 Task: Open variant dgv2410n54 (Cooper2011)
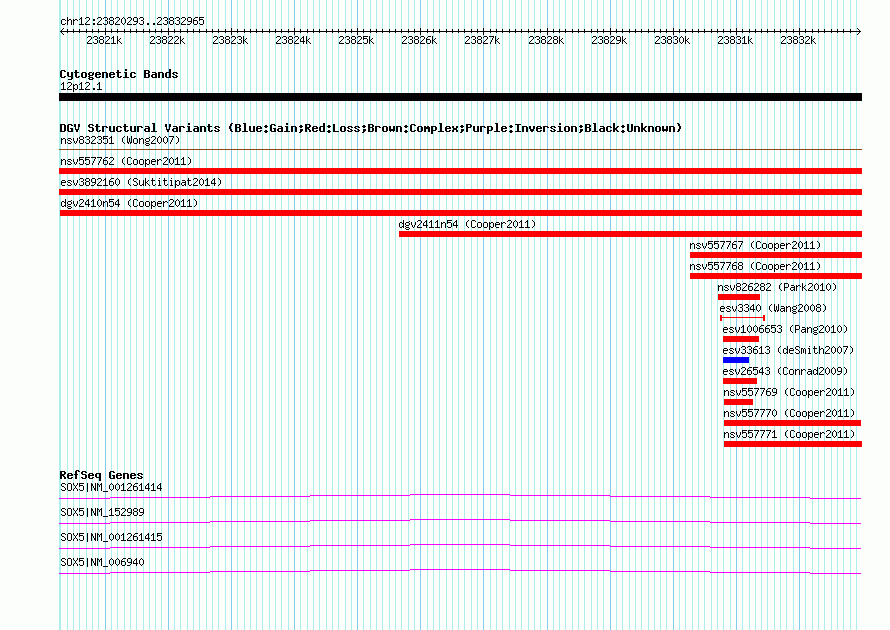click(x=129, y=203)
